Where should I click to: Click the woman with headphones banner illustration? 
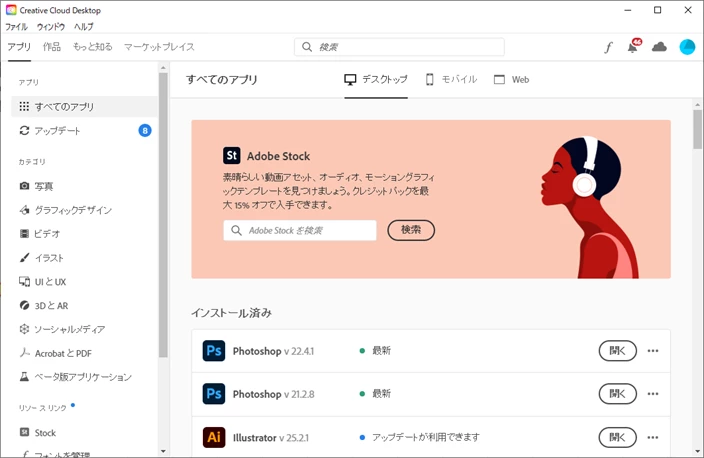(x=590, y=207)
